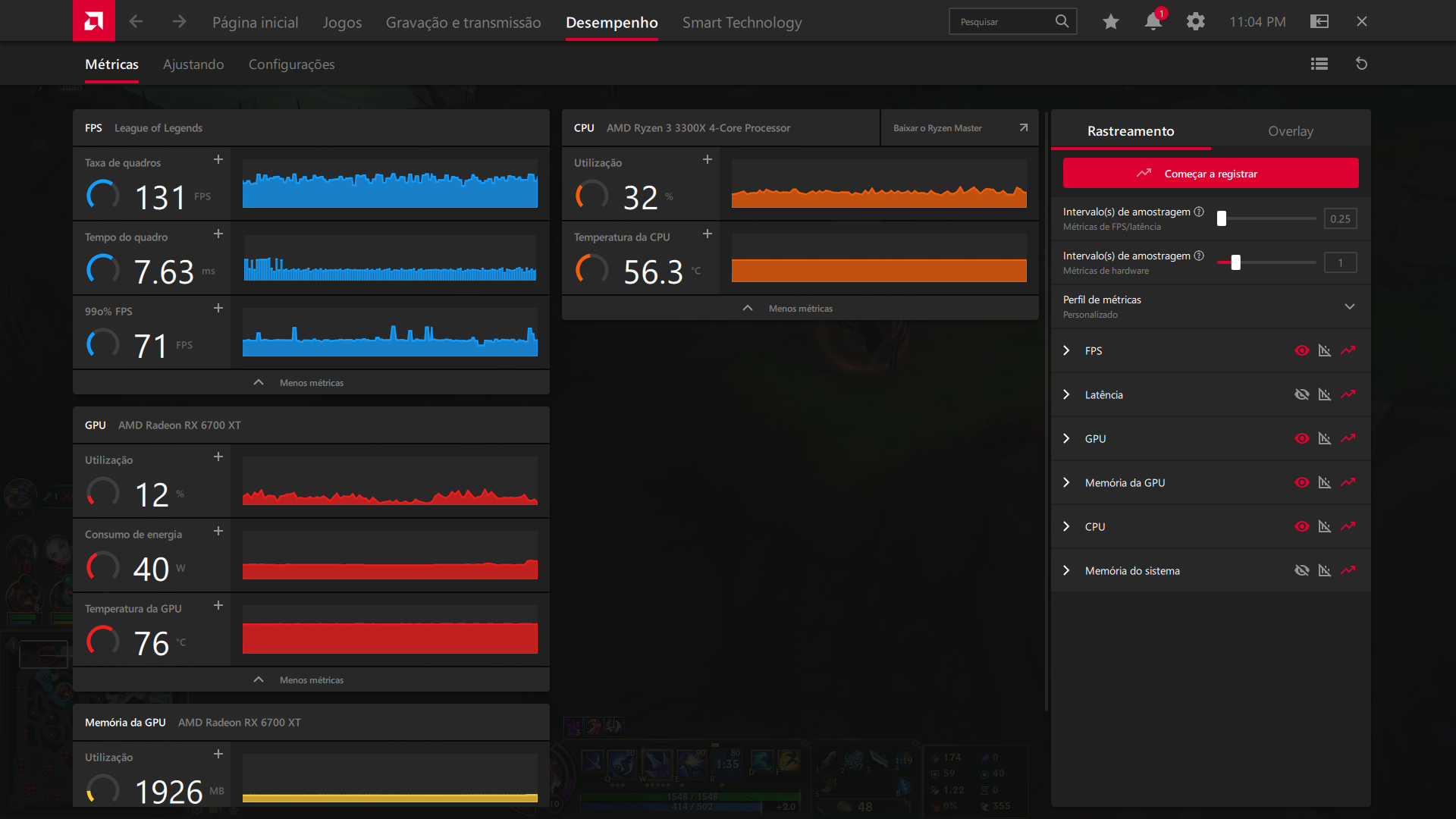Open favorites star icon
Image resolution: width=1456 pixels, height=819 pixels.
tap(1110, 21)
